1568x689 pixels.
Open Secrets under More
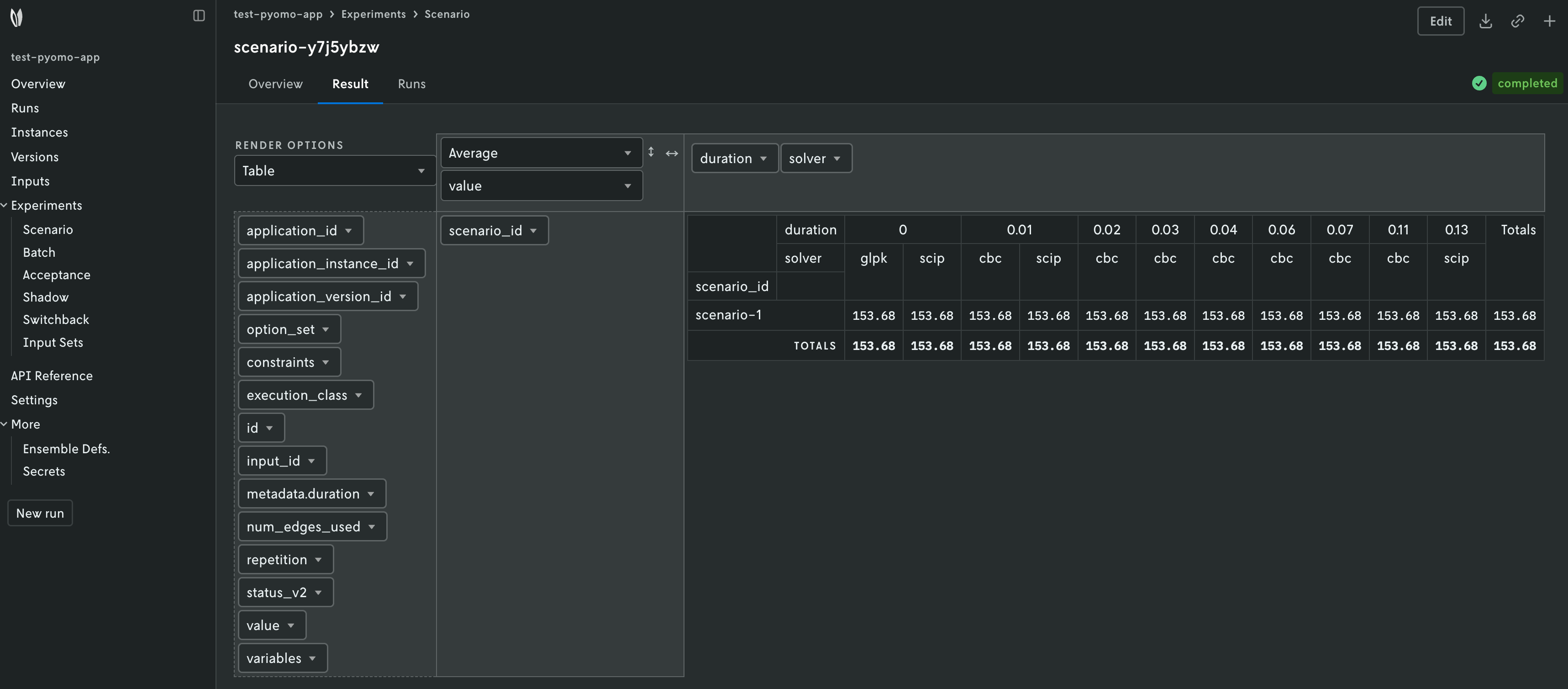coord(44,472)
